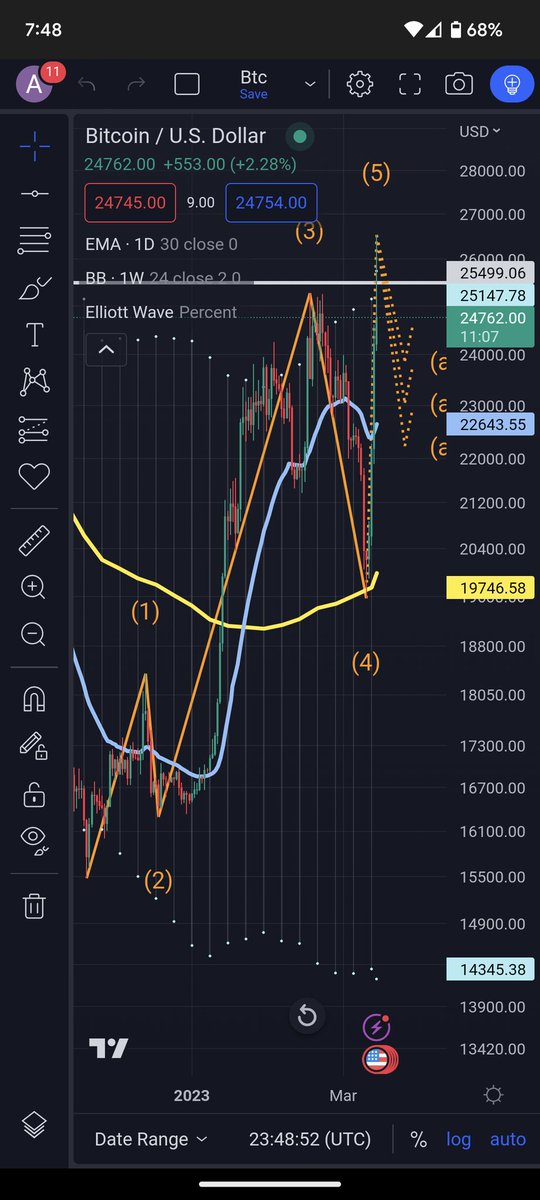This screenshot has height=1200, width=540.
Task: Open the Fibonacci and Gann tools
Action: point(34,240)
